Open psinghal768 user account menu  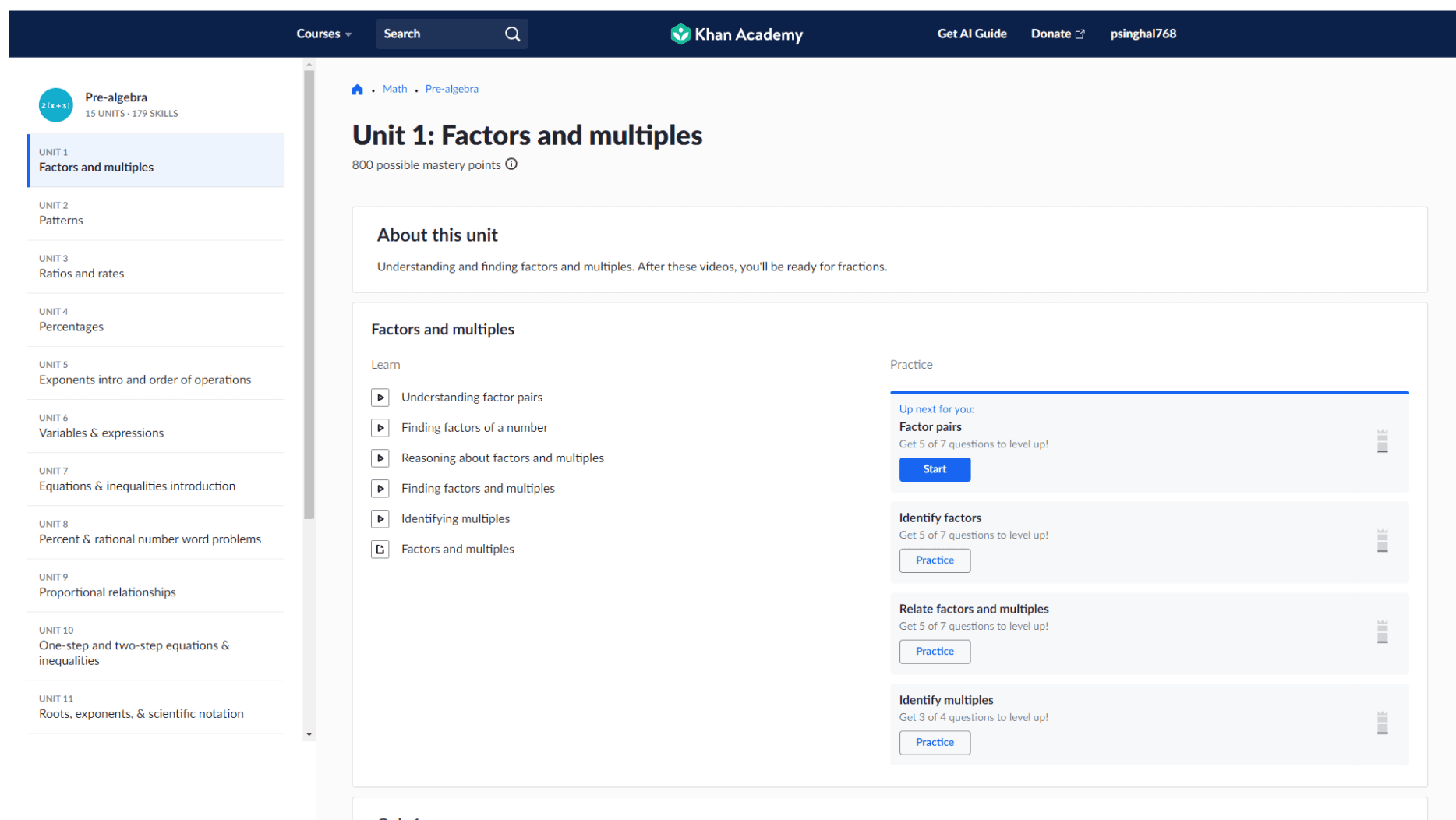click(x=1143, y=34)
